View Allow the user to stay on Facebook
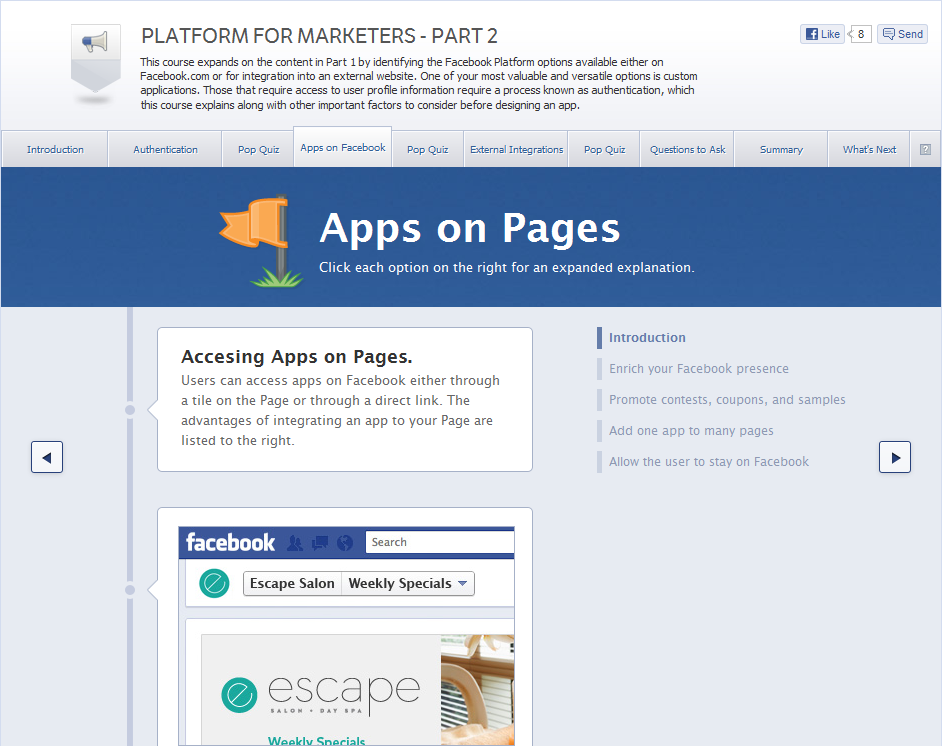Screen dimensions: 942x746 pyautogui.click(x=709, y=462)
